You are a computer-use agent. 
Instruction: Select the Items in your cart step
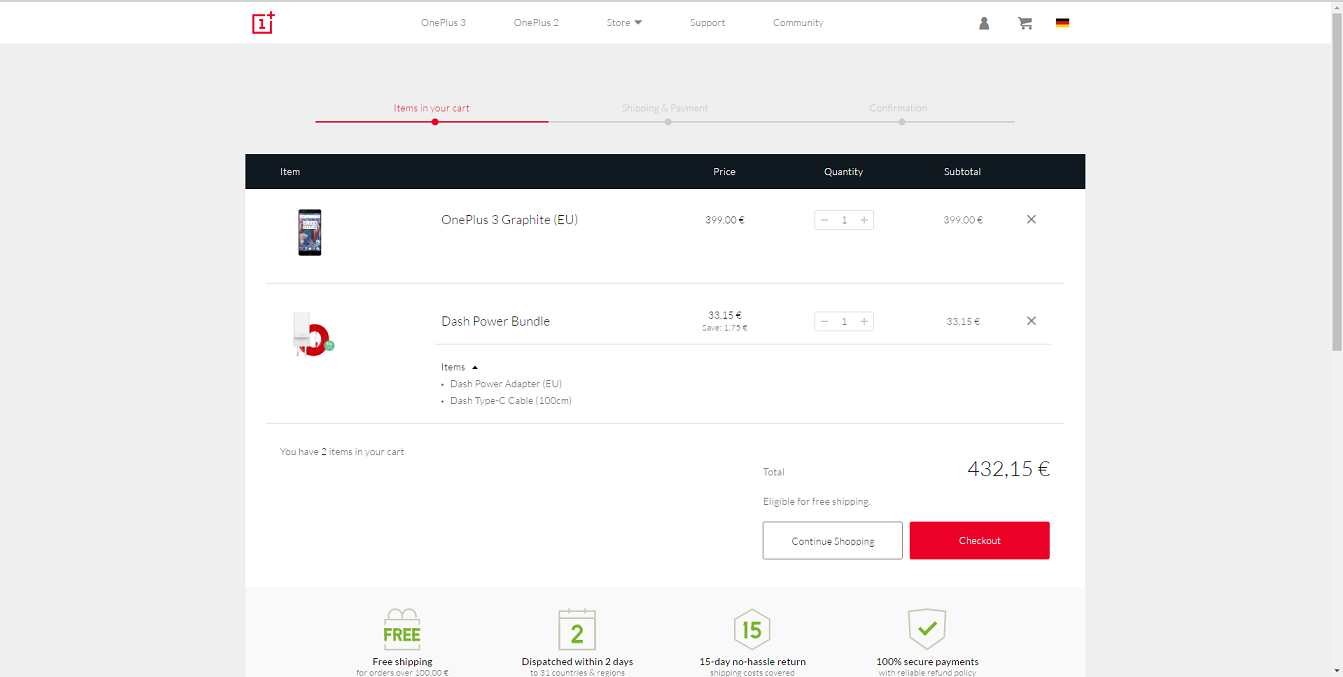point(431,108)
